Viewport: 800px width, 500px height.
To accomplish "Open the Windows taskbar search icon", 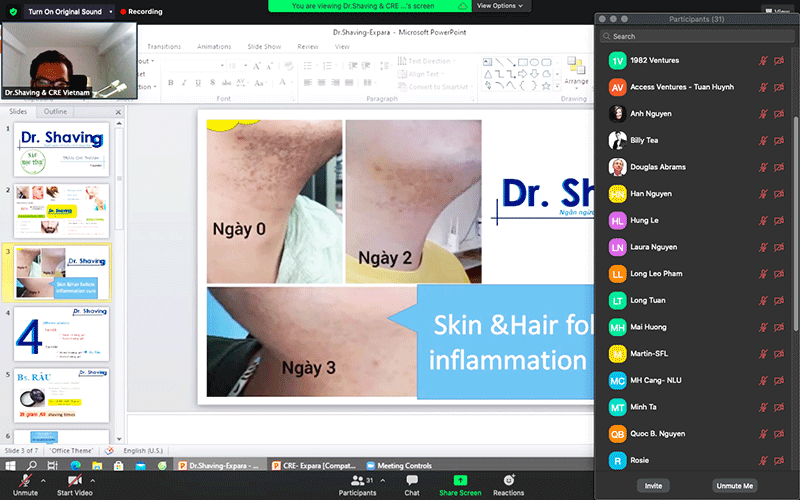I will [32, 465].
